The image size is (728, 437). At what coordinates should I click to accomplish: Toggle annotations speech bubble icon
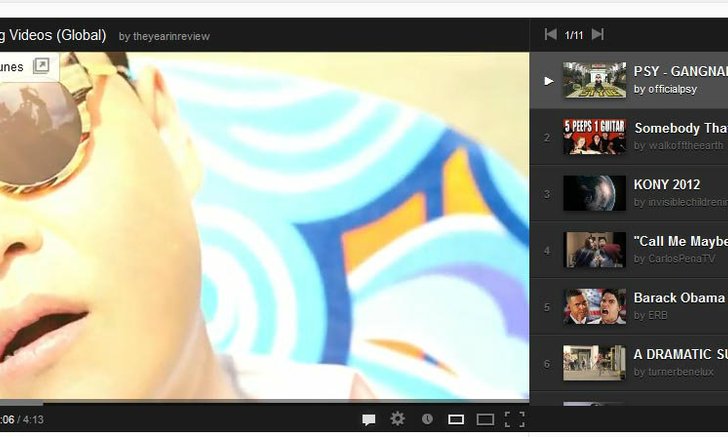(x=369, y=420)
